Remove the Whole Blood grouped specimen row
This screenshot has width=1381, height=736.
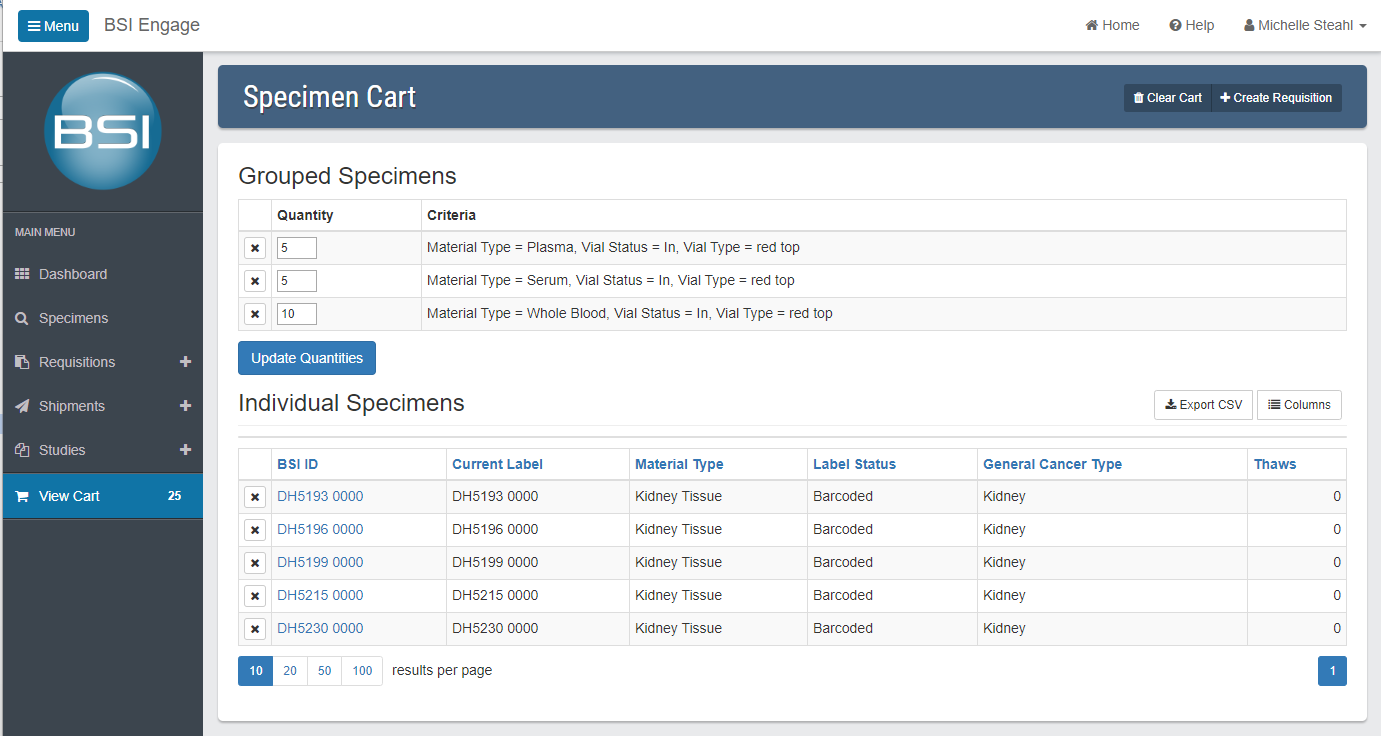(255, 314)
